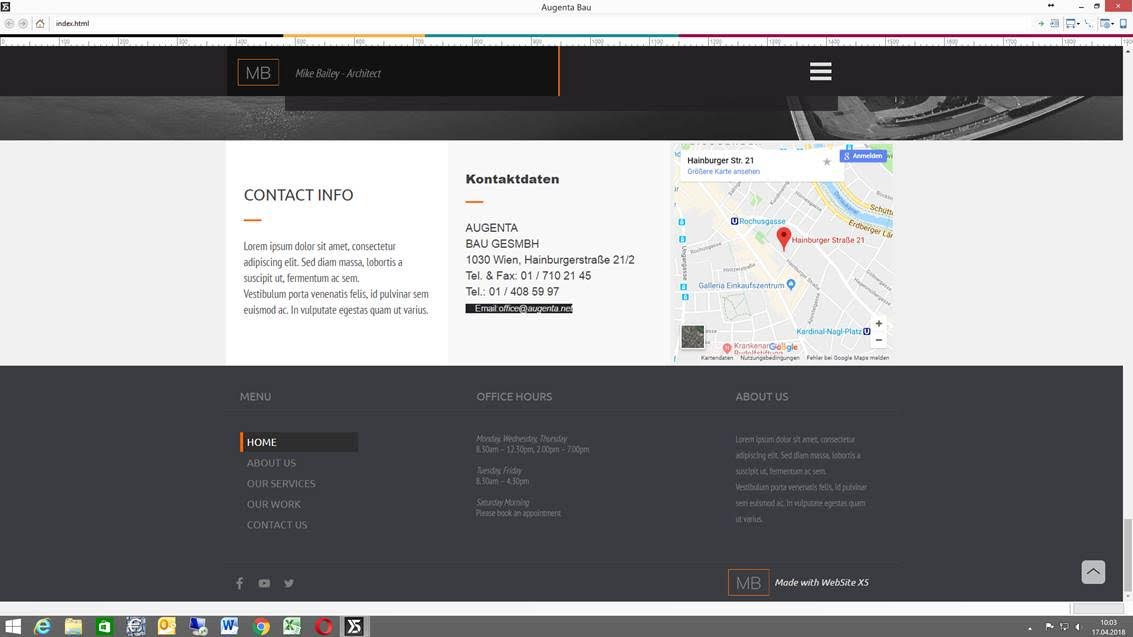Select HOME in the footer menu

(262, 442)
